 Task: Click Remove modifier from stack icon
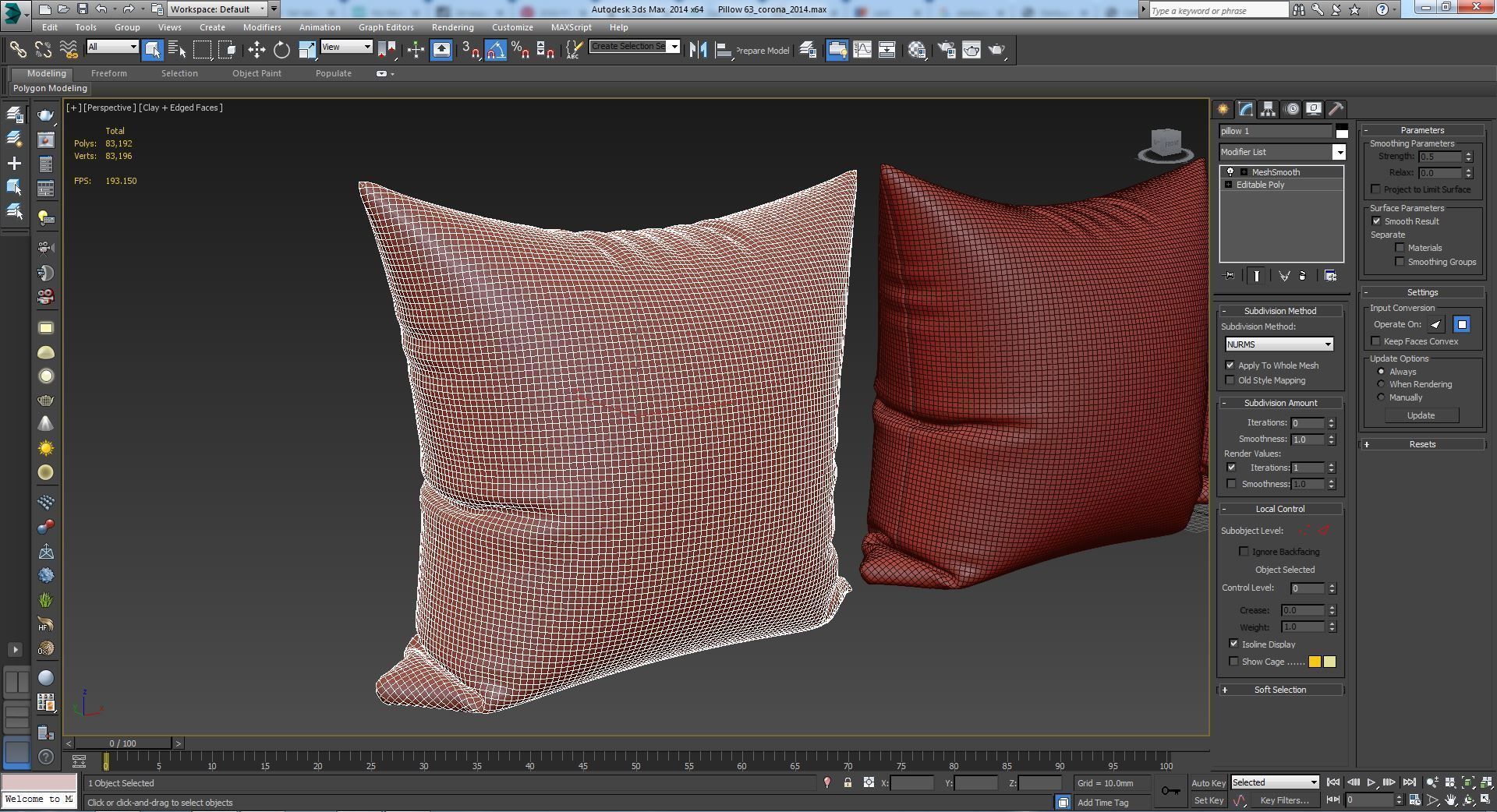(x=1302, y=276)
